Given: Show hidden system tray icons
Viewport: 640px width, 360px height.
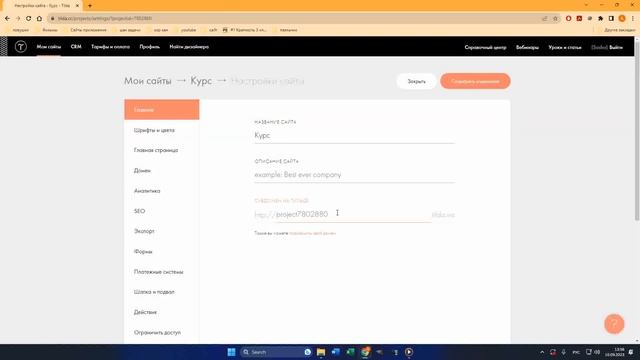Looking at the screenshot, I should click(x=542, y=352).
